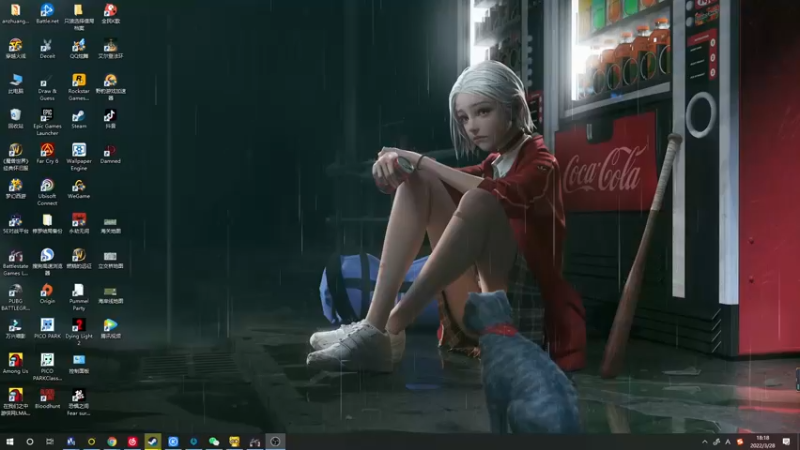Open the Recycle Bin desktop icon

pyautogui.click(x=15, y=119)
